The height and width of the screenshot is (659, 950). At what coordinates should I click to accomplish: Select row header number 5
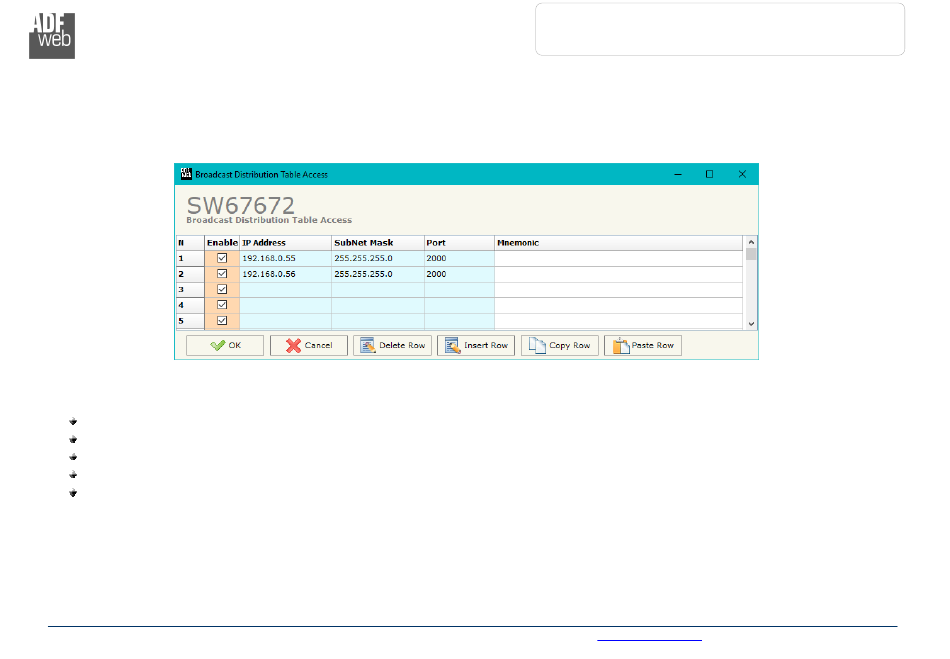point(190,321)
